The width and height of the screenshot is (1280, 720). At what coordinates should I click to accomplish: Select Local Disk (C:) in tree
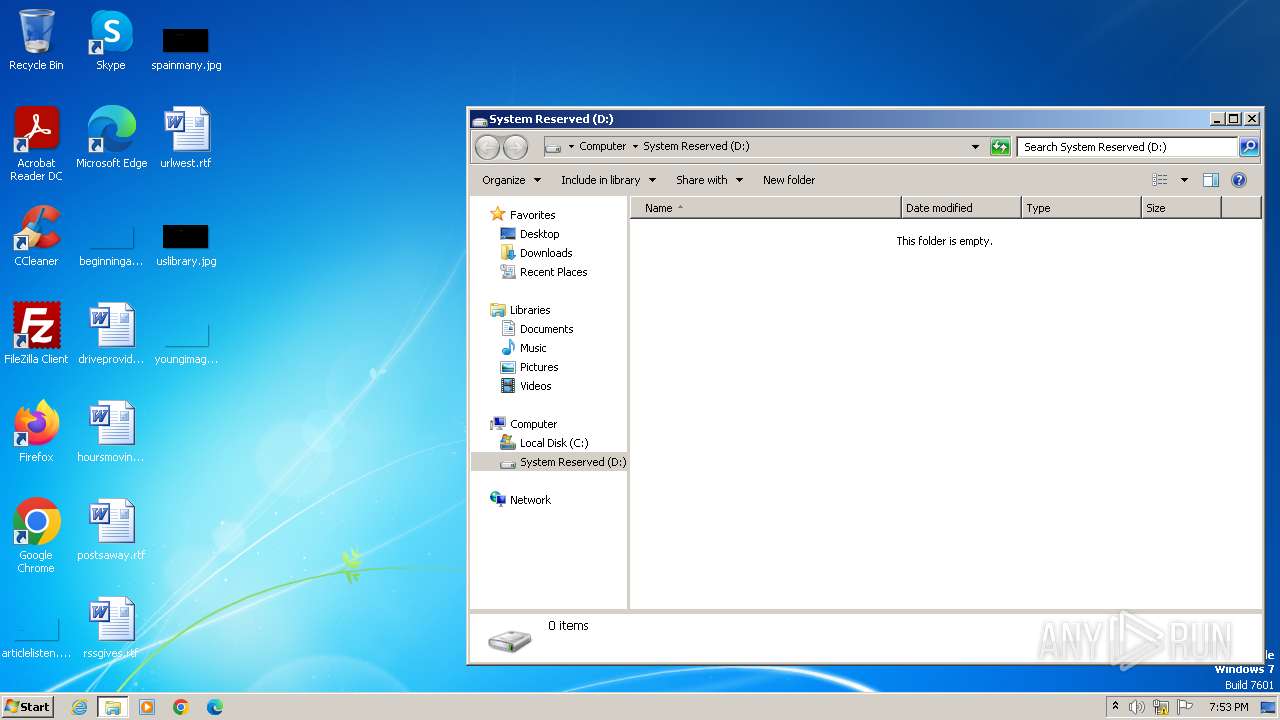(553, 443)
